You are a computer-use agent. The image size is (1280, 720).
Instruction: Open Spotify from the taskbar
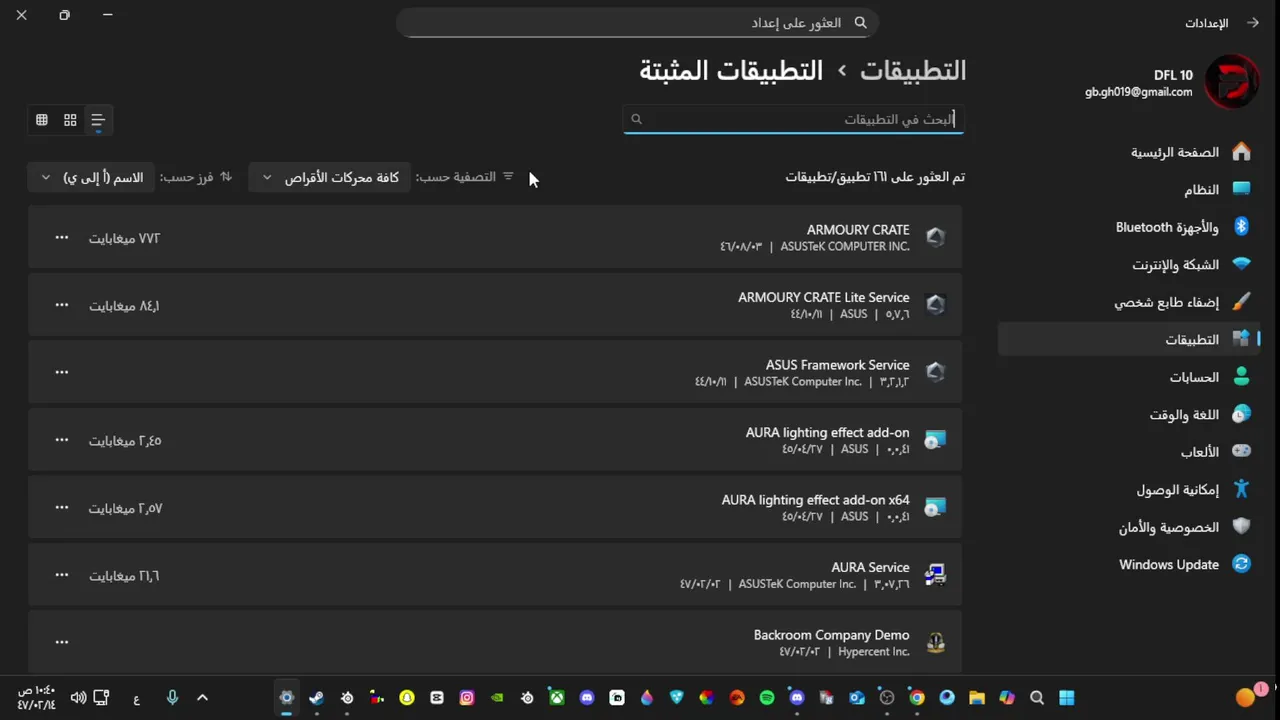pos(767,698)
